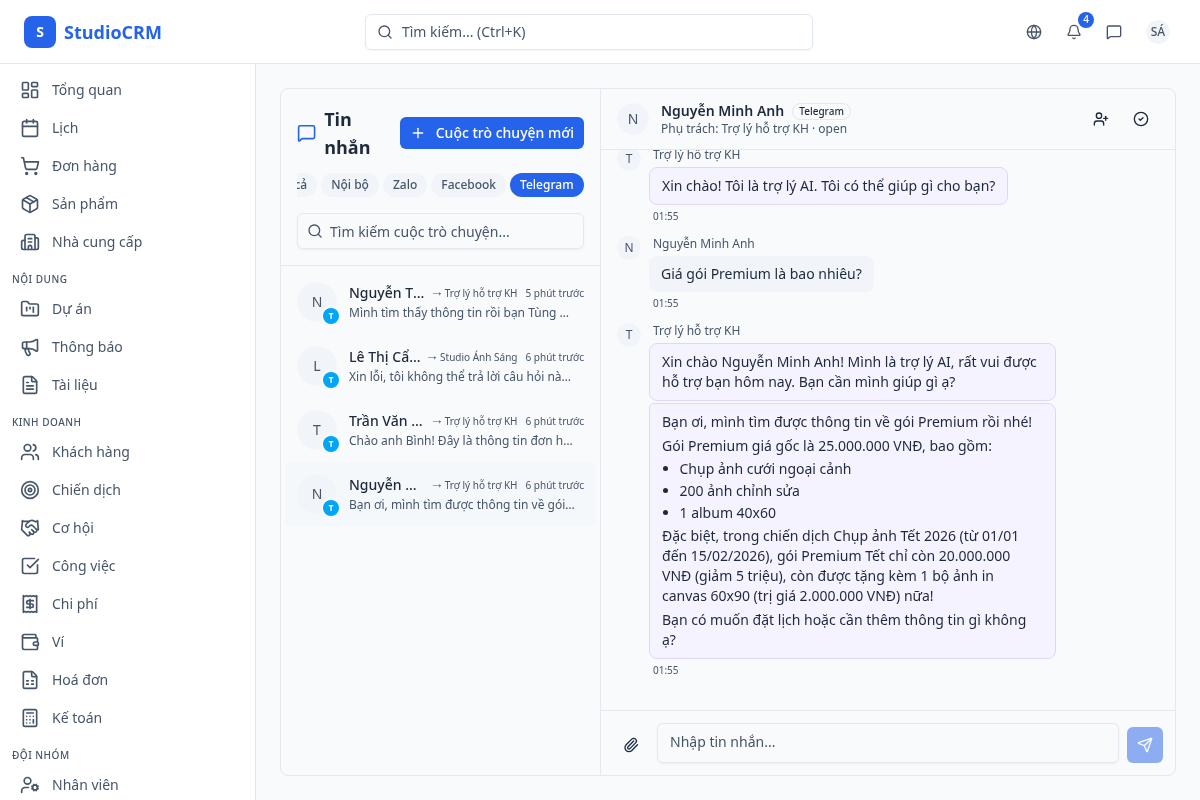This screenshot has width=1200, height=800.
Task: Mark conversation resolved with checkmark circle icon
Action: (x=1141, y=119)
